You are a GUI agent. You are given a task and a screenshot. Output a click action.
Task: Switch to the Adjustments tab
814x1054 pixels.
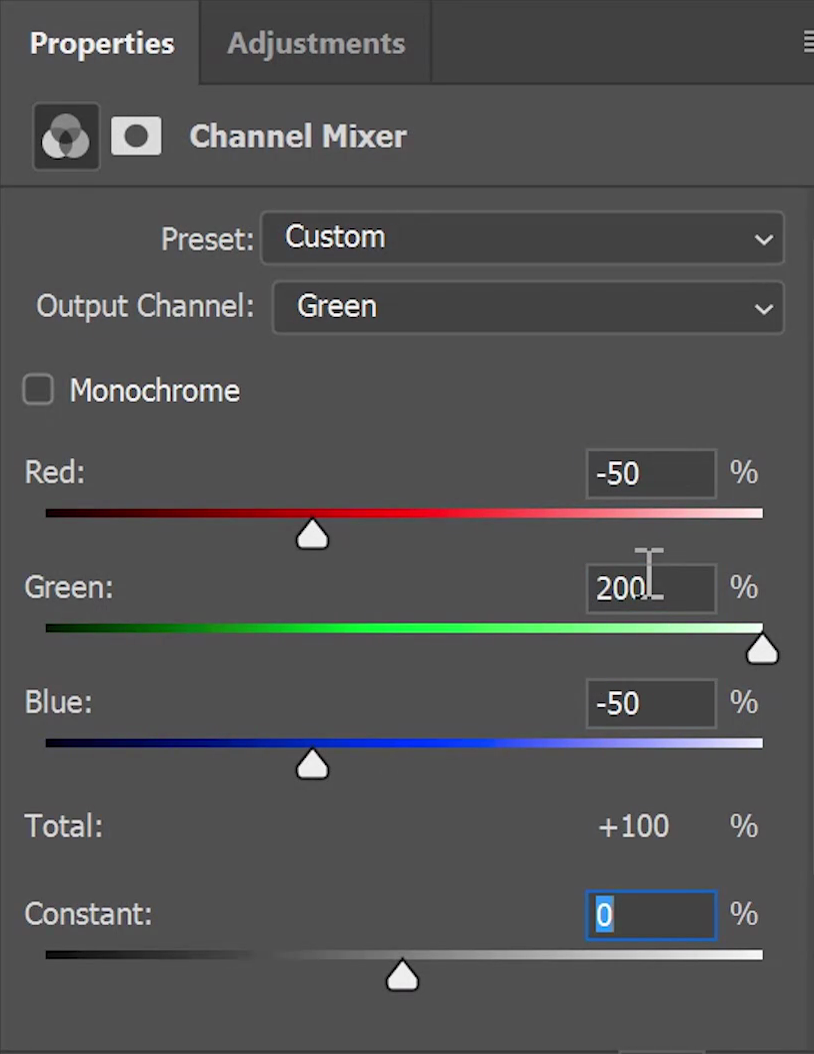316,44
